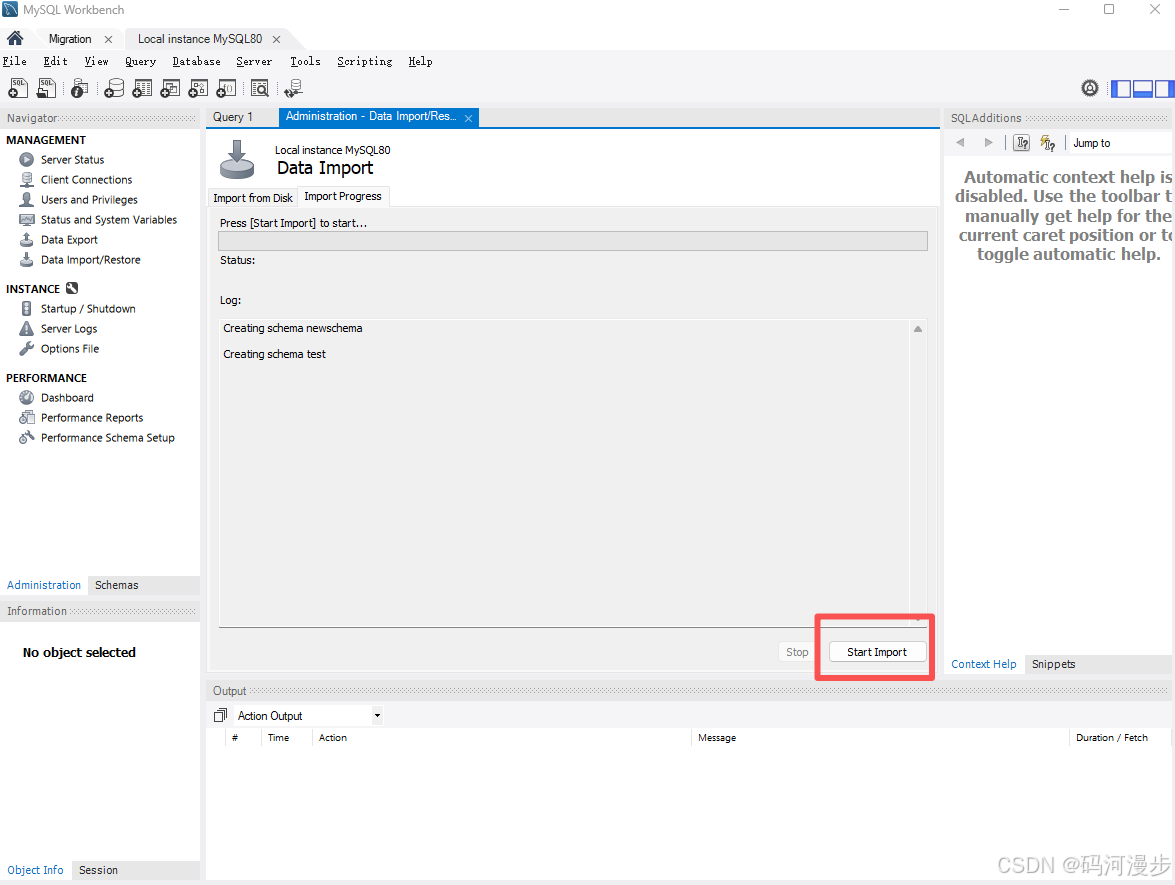This screenshot has height=885, width=1175.
Task: Open the Query menu
Action: pos(140,61)
